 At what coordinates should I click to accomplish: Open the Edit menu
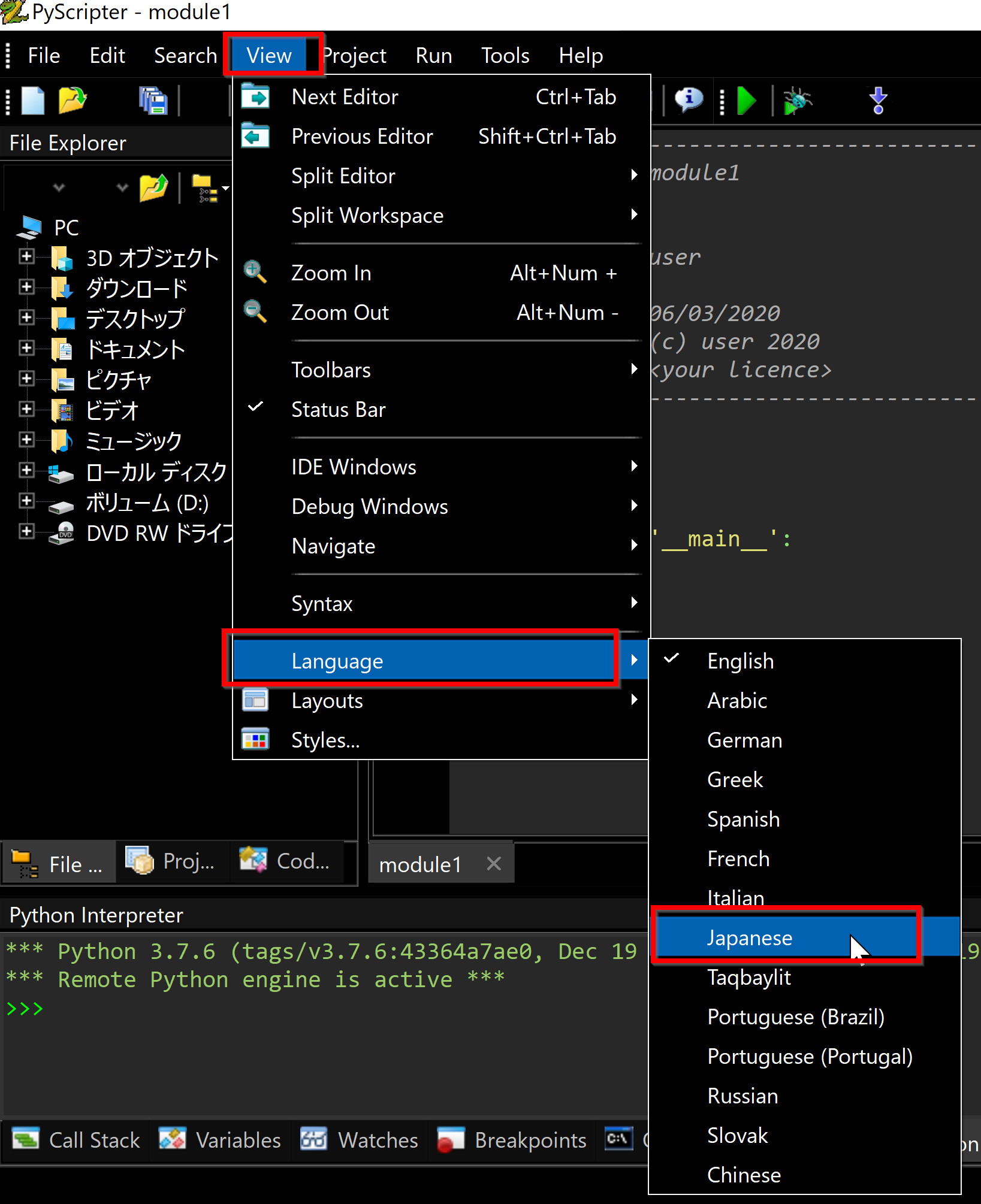pyautogui.click(x=107, y=56)
